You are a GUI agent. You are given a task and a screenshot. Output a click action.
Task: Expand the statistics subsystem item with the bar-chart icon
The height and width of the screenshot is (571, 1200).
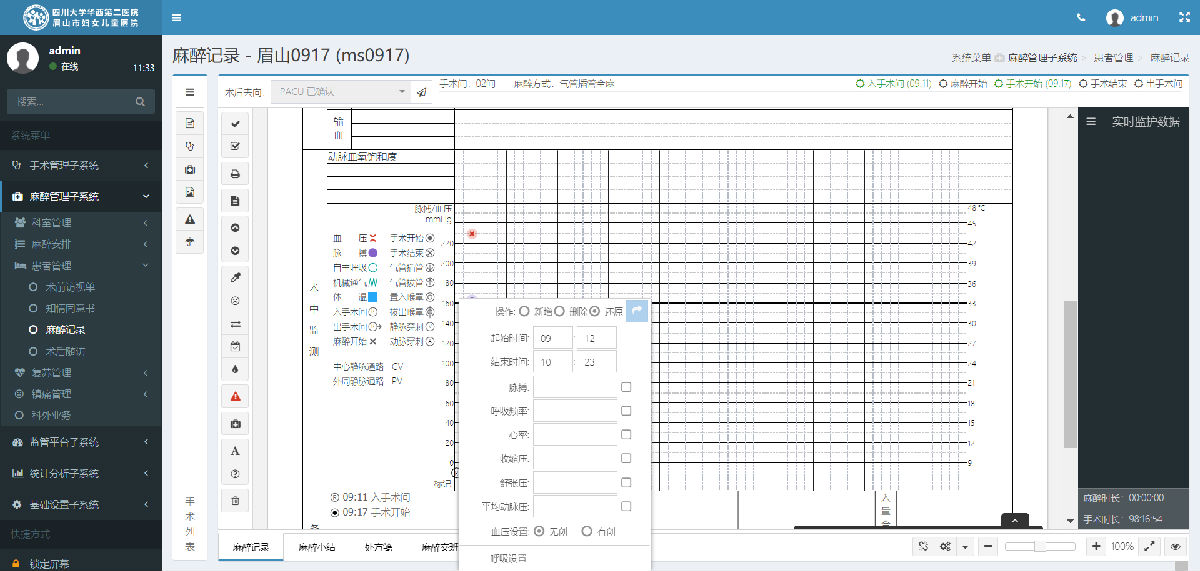point(81,473)
